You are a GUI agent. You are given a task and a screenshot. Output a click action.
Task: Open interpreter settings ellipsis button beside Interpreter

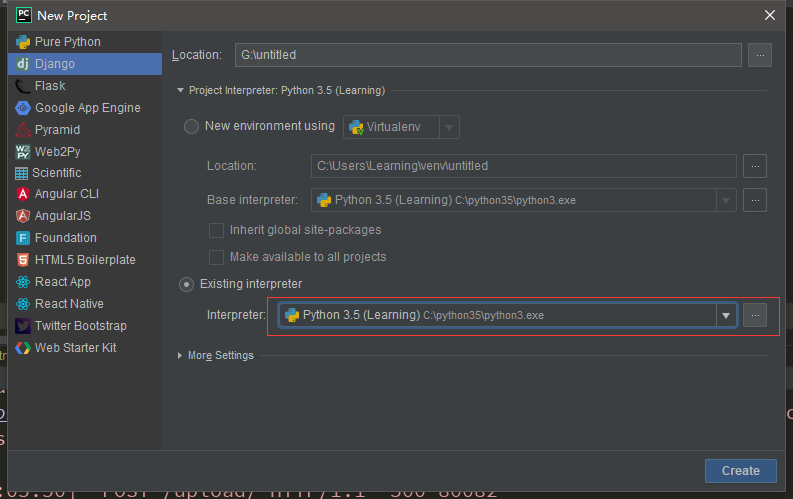[x=755, y=315]
